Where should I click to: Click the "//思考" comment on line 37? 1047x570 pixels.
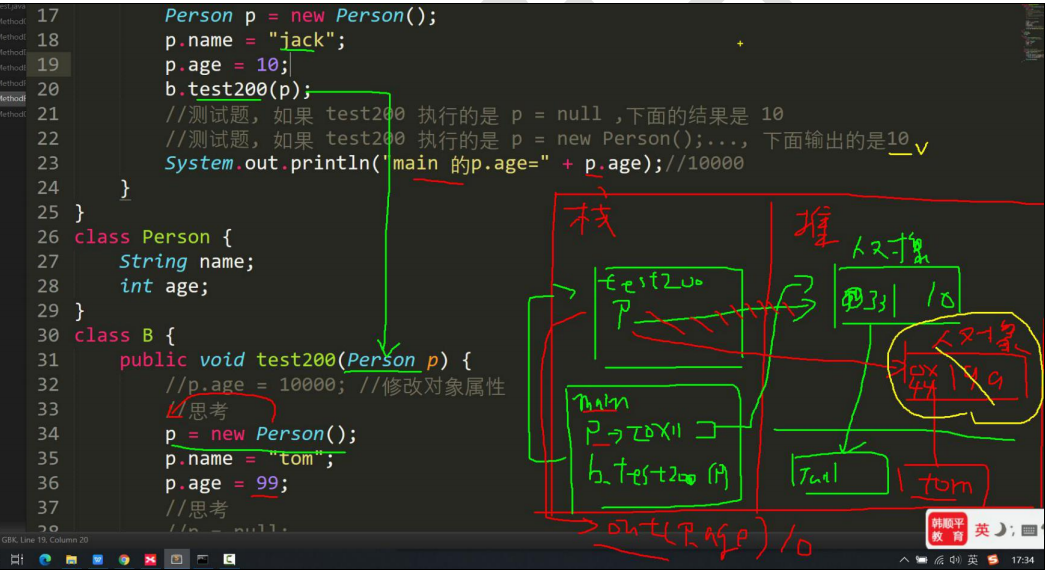(196, 509)
